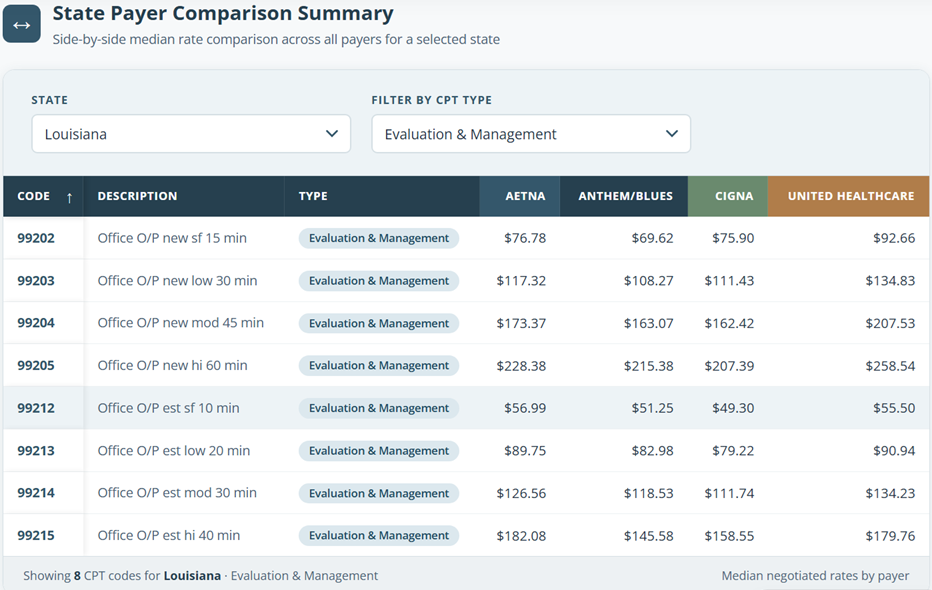Click Cigna rate $75.90

[733, 238]
